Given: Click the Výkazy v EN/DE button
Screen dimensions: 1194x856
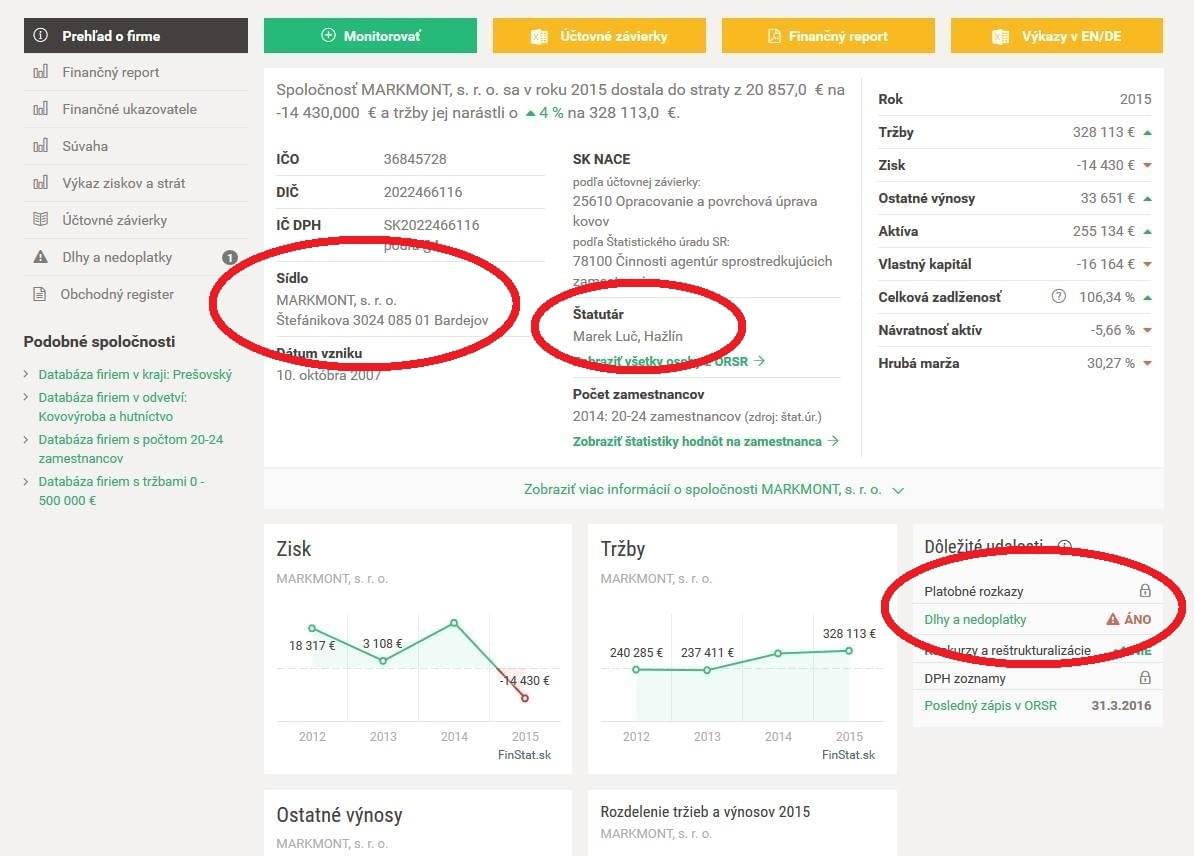Looking at the screenshot, I should pyautogui.click(x=1057, y=36).
